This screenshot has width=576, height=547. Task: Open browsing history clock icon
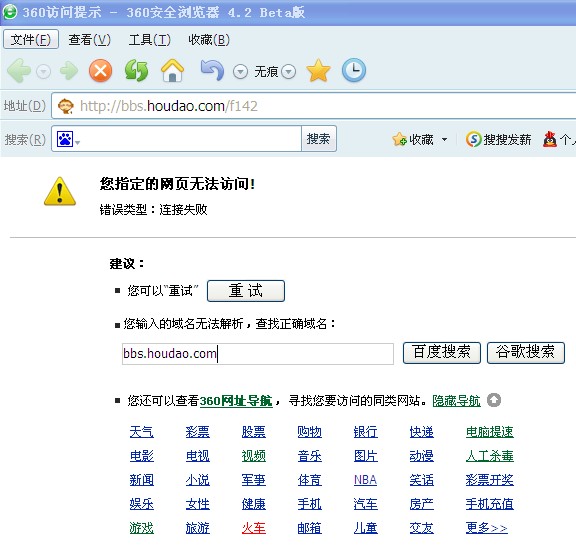pos(354,70)
